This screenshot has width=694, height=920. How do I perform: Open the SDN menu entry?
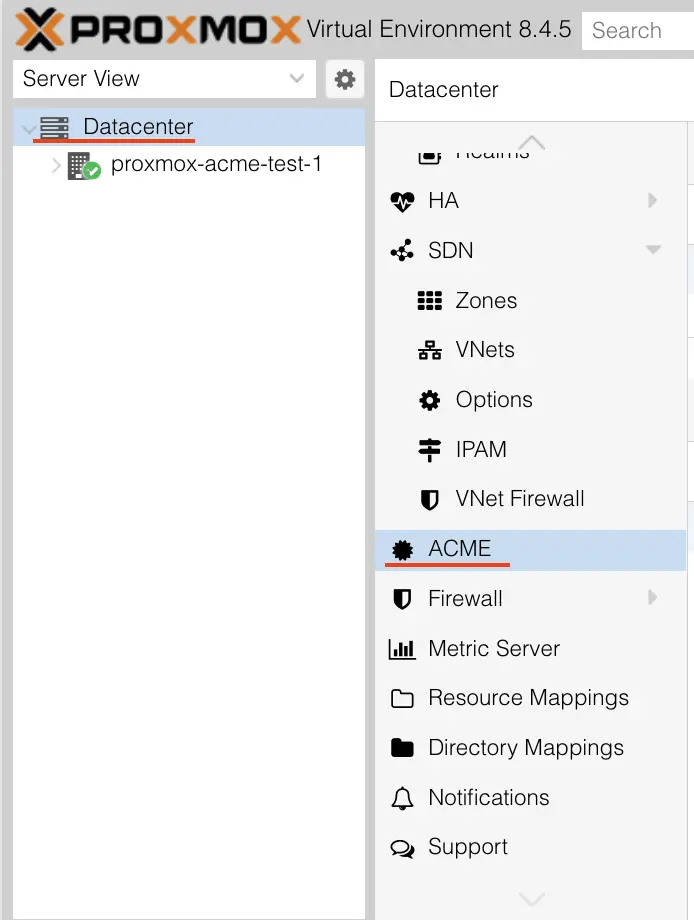[451, 251]
